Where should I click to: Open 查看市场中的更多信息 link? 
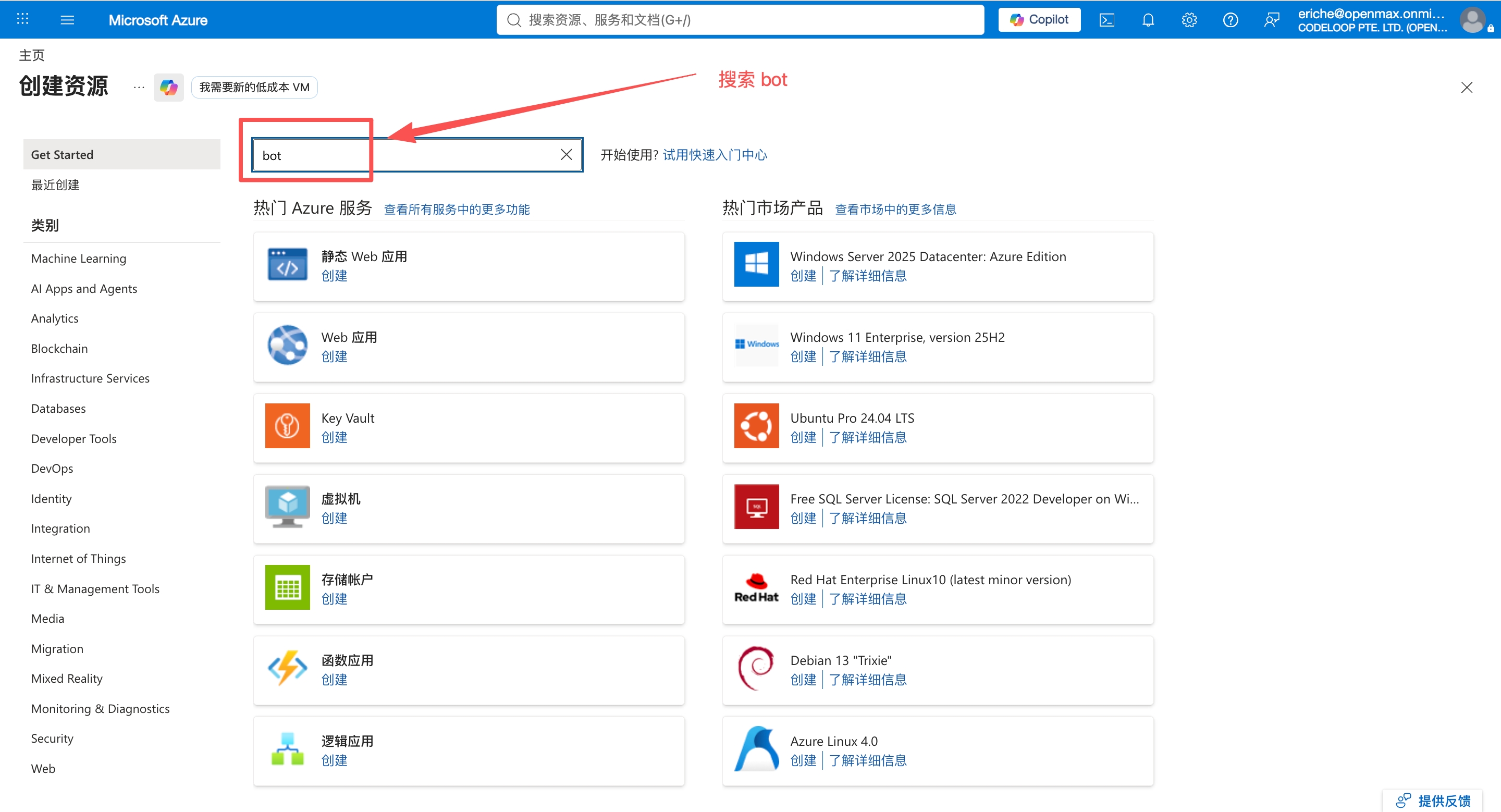(x=895, y=209)
